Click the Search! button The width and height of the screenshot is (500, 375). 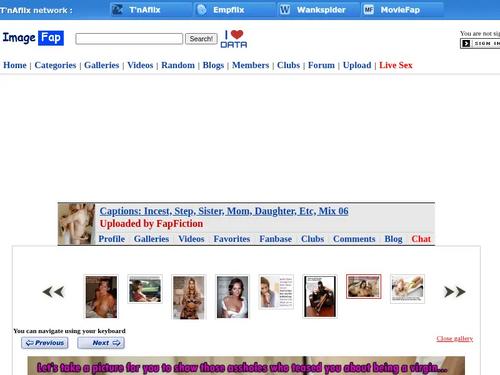click(201, 39)
